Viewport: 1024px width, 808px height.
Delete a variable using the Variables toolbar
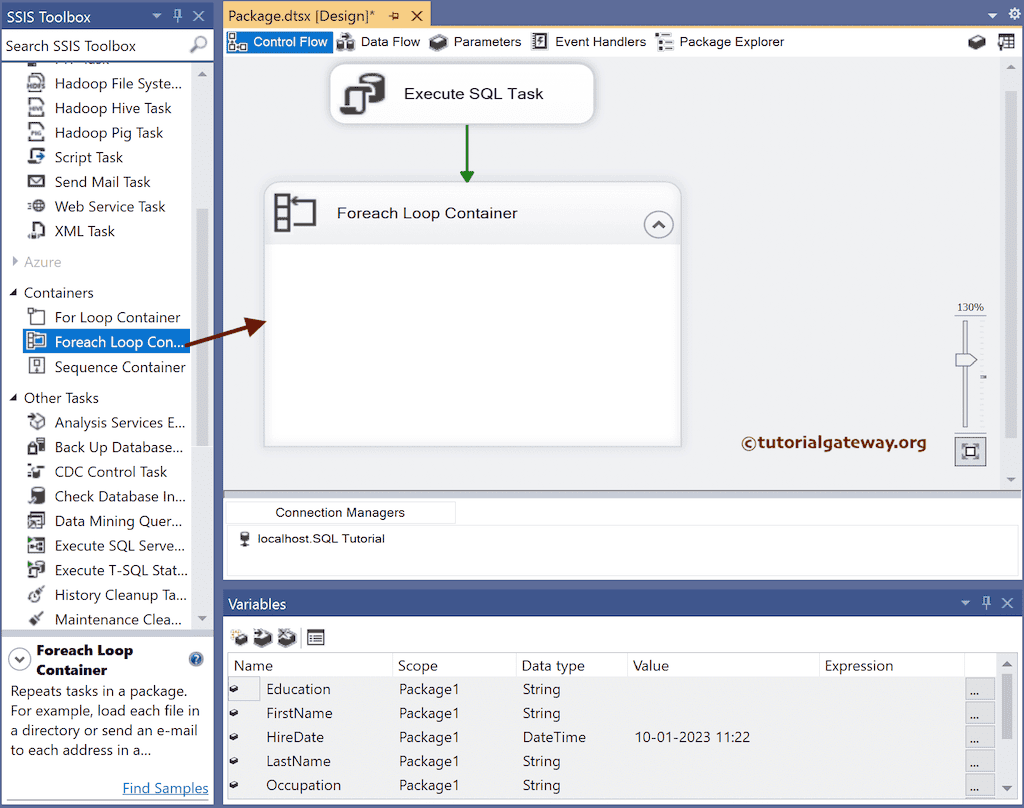[x=287, y=637]
